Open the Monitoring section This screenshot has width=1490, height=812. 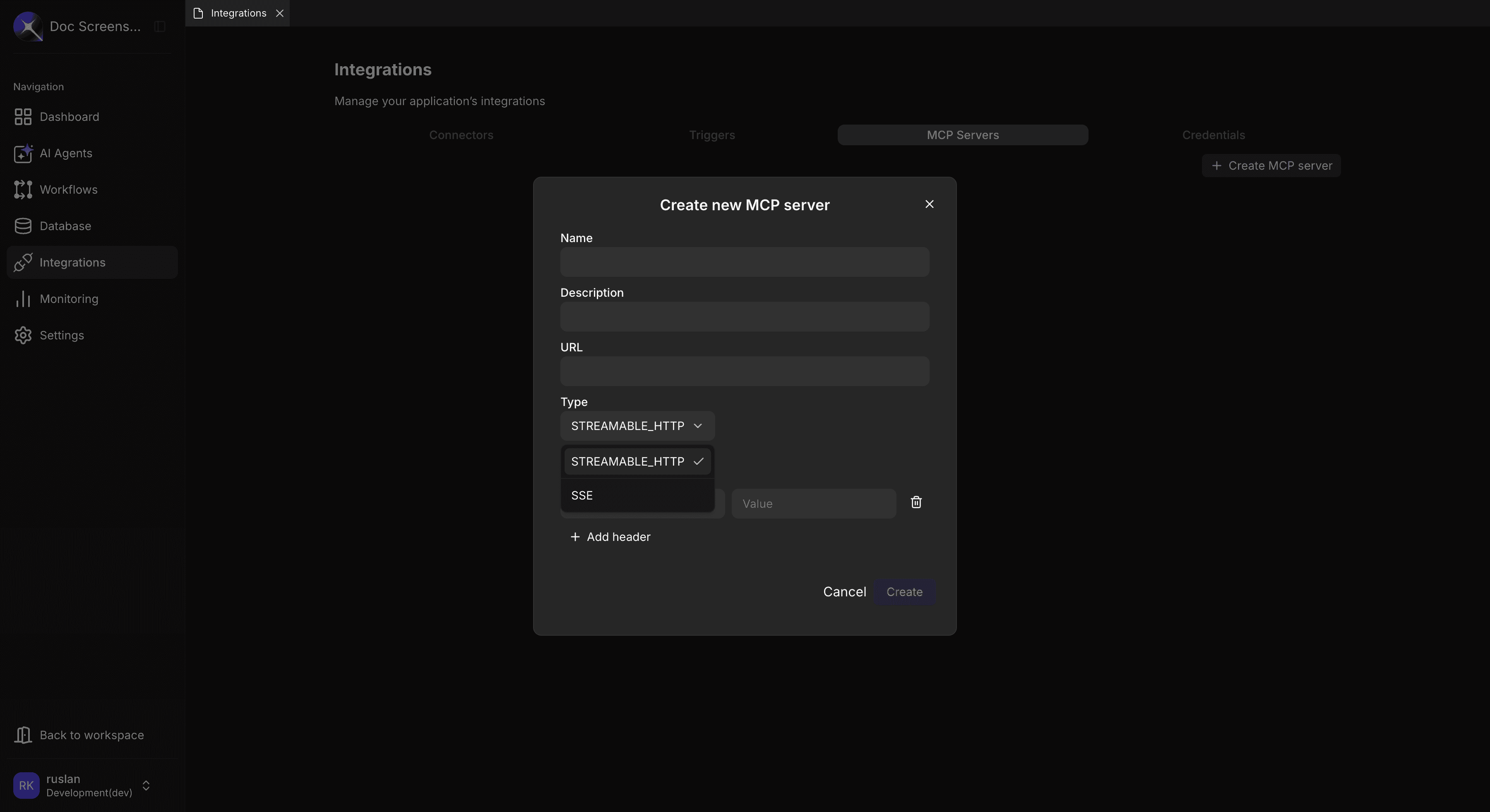click(x=69, y=298)
